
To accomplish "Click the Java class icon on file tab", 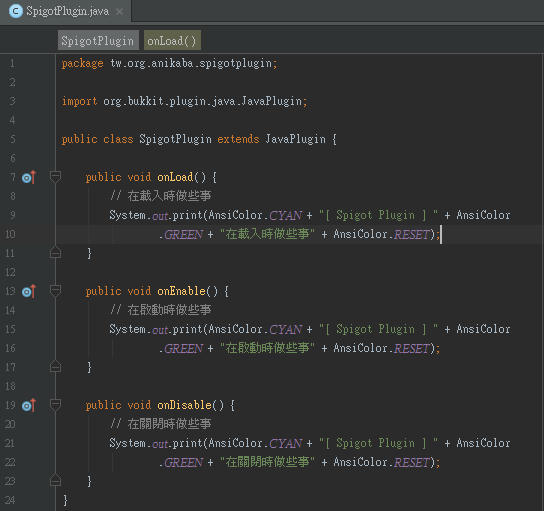I will [16, 11].
